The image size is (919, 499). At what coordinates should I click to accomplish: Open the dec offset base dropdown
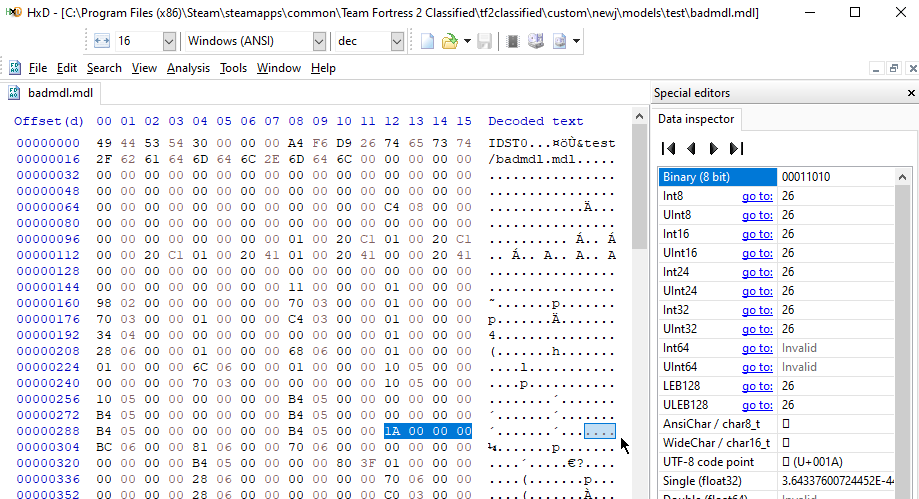[x=397, y=41]
